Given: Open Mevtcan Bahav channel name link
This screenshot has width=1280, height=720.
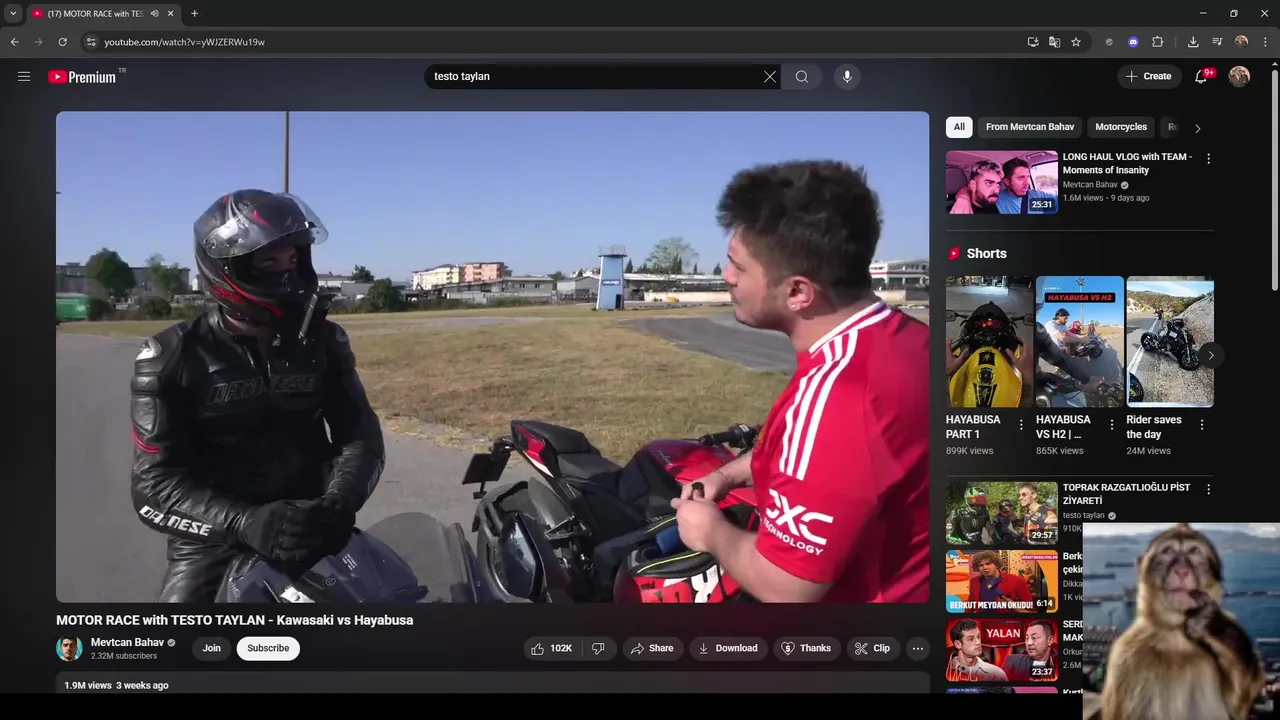Looking at the screenshot, I should coord(127,643).
